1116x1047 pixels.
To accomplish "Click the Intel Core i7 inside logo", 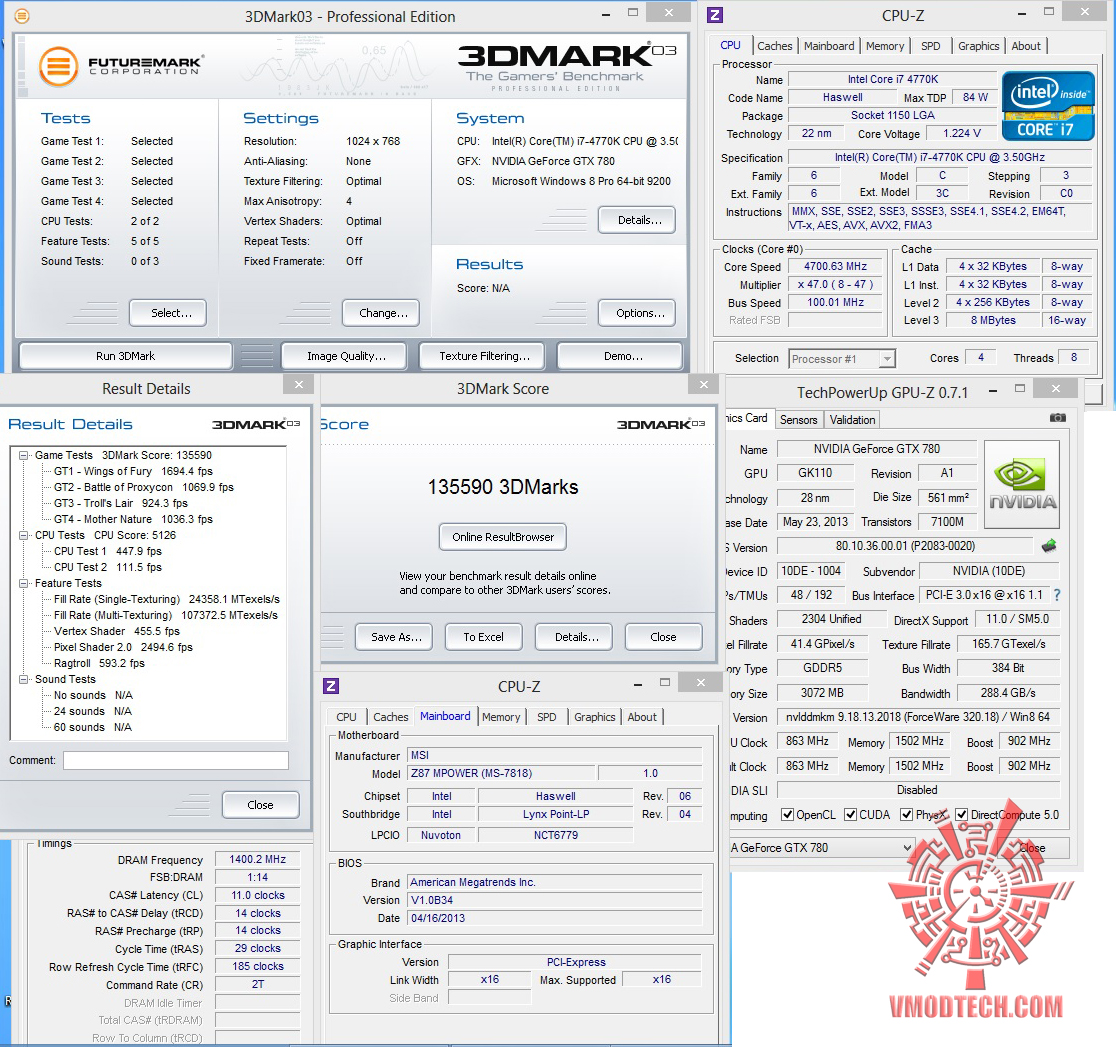I will 1048,105.
